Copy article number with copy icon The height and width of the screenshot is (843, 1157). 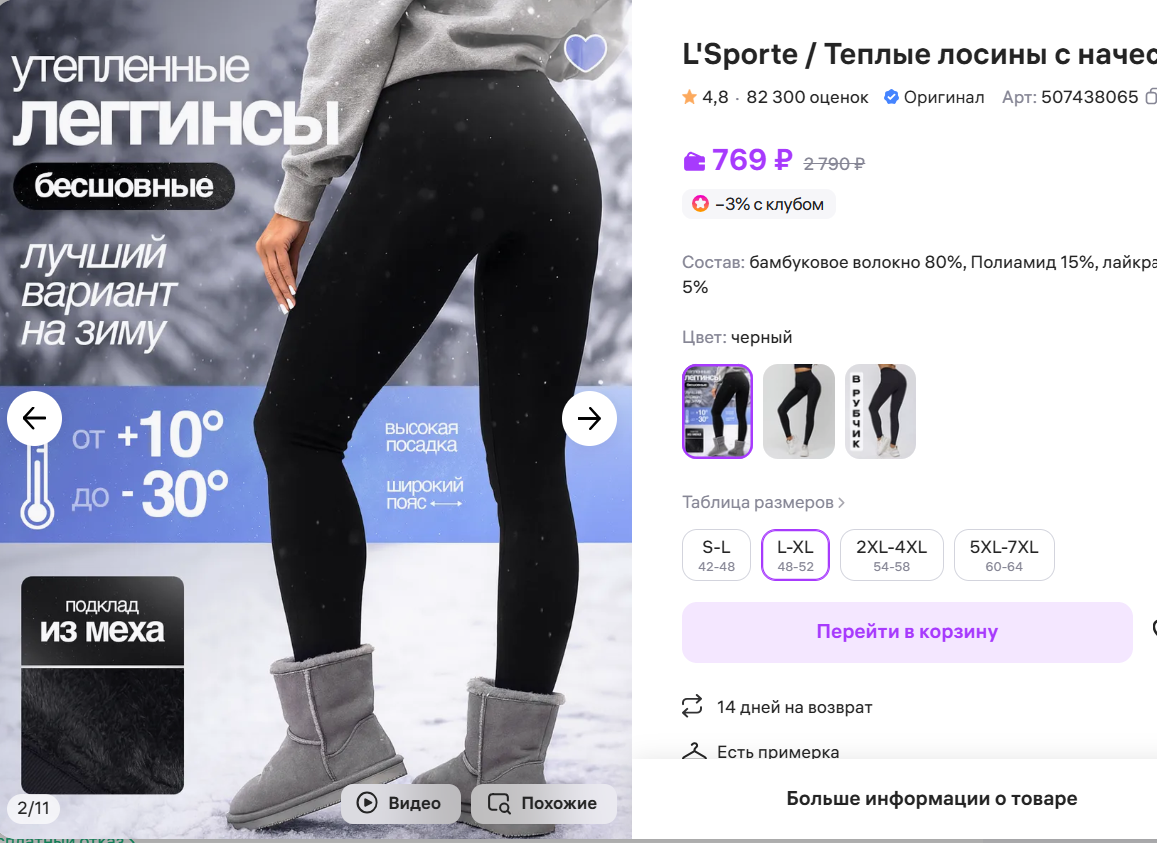coord(1150,97)
